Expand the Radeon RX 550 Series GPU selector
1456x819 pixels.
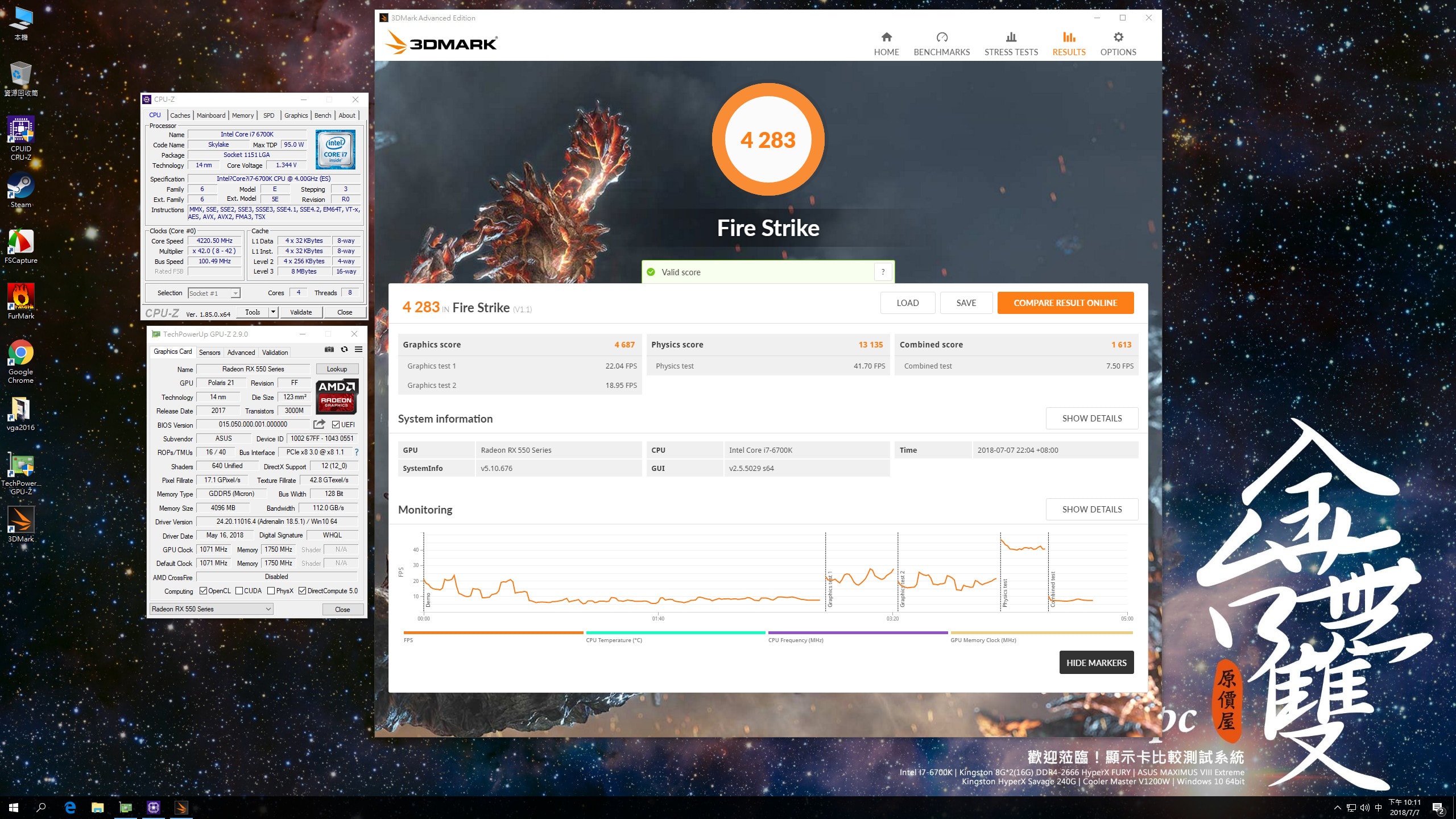click(x=212, y=609)
